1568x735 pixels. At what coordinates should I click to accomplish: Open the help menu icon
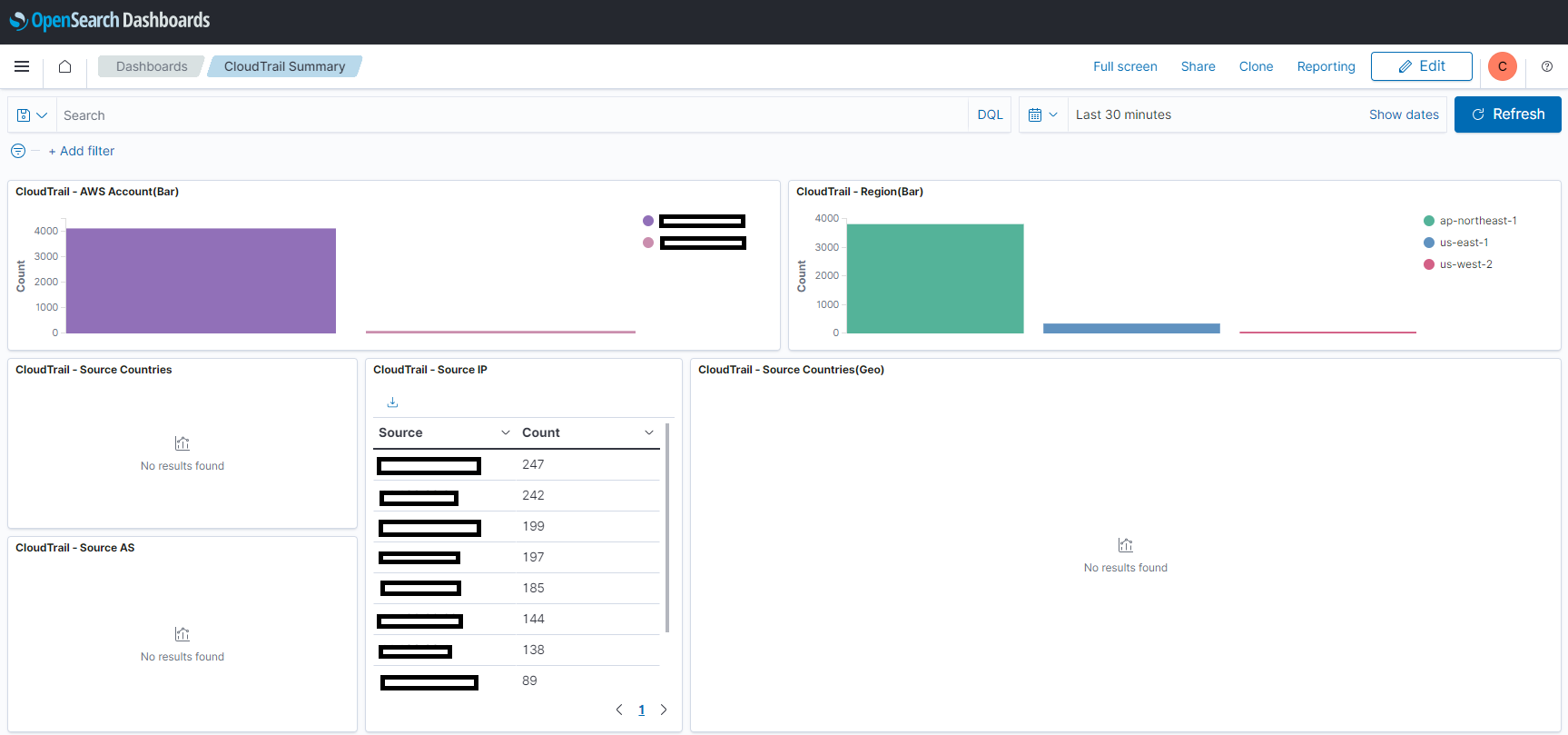[1547, 66]
